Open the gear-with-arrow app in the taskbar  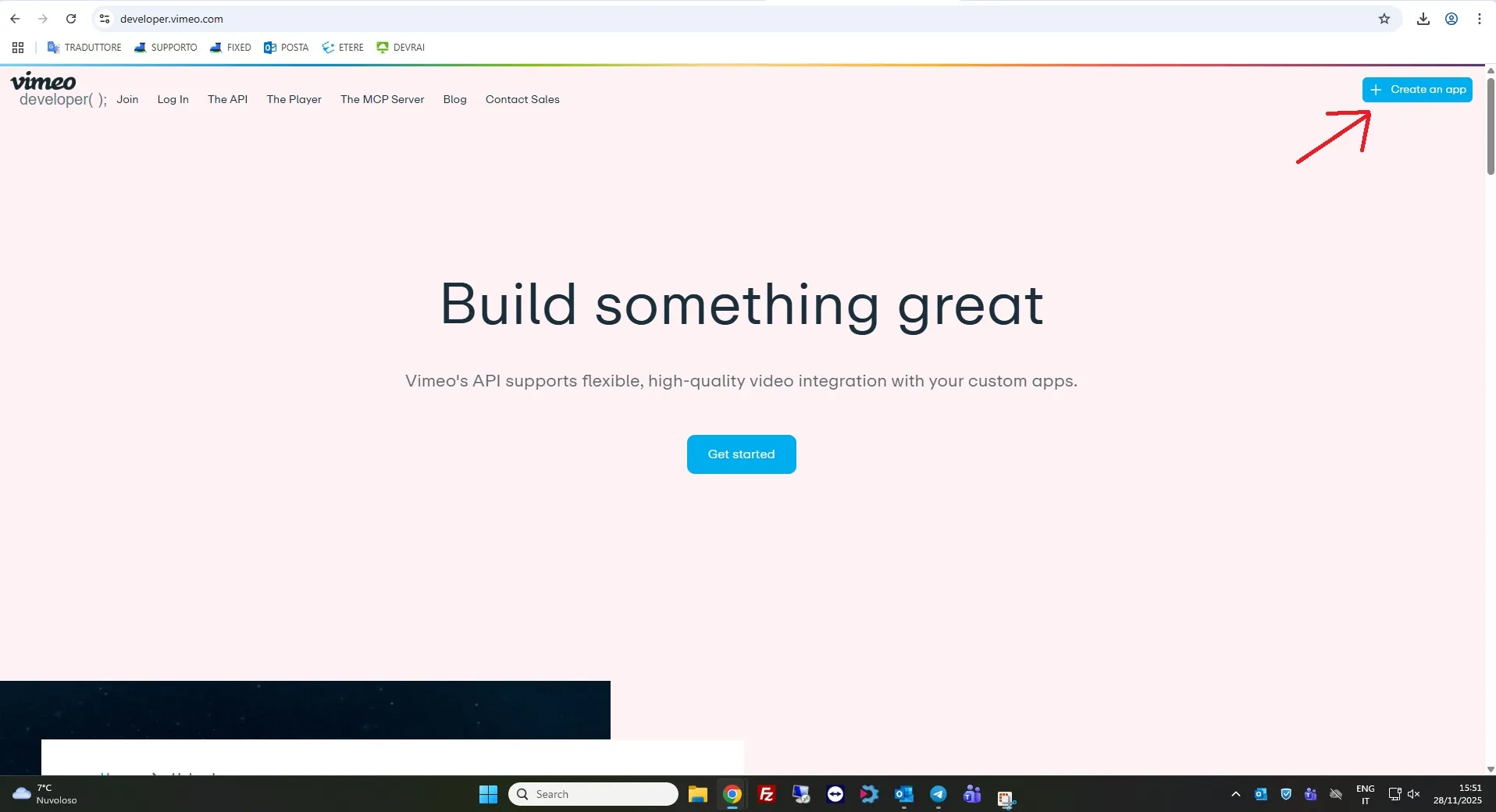coord(870,794)
